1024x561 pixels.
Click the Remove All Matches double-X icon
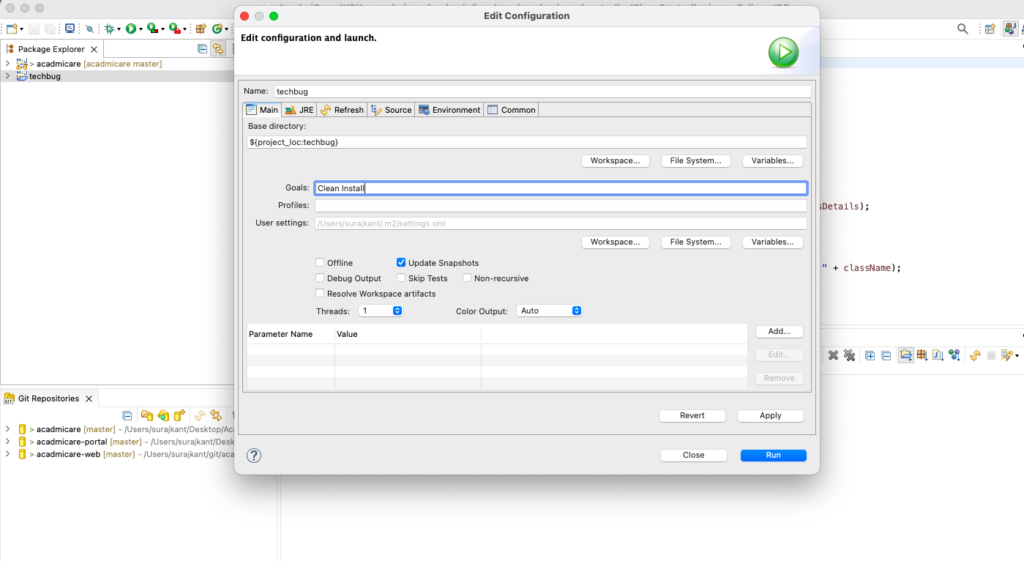(849, 355)
